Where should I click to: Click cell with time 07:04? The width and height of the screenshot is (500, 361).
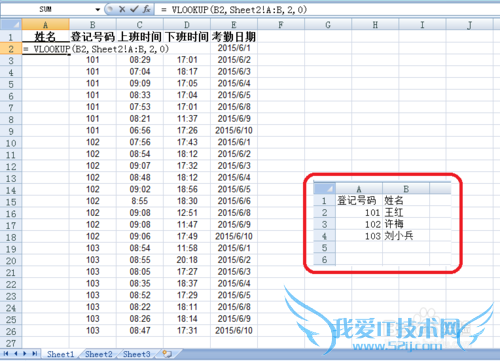pos(140,72)
